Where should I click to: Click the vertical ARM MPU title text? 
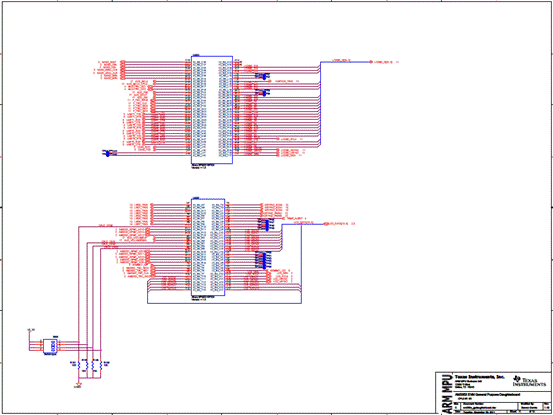pyautogui.click(x=446, y=393)
